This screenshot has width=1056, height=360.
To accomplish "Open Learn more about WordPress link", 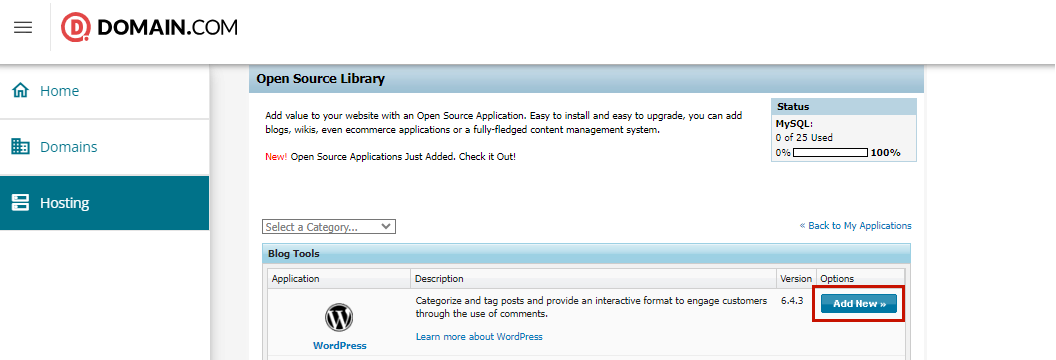I will point(479,336).
